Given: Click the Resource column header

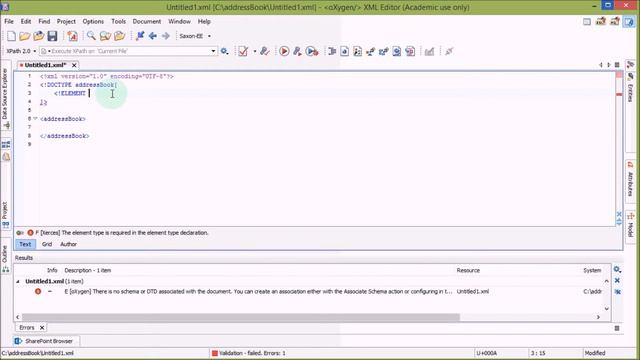Looking at the screenshot, I should pyautogui.click(x=468, y=270).
